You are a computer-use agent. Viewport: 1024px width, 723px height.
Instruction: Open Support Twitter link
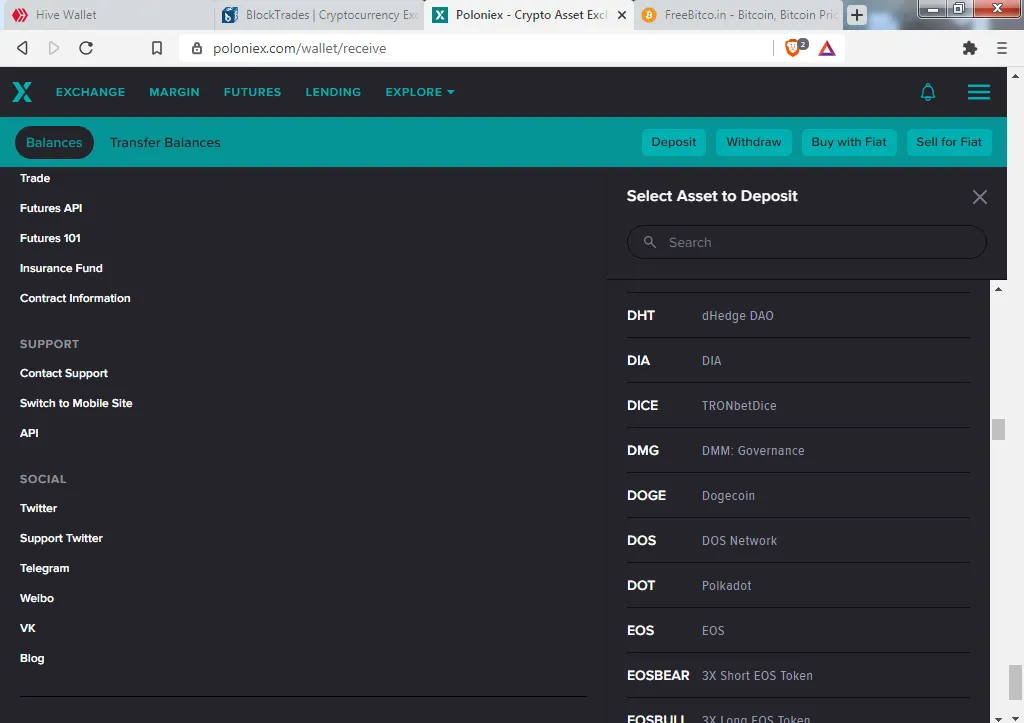(x=61, y=538)
